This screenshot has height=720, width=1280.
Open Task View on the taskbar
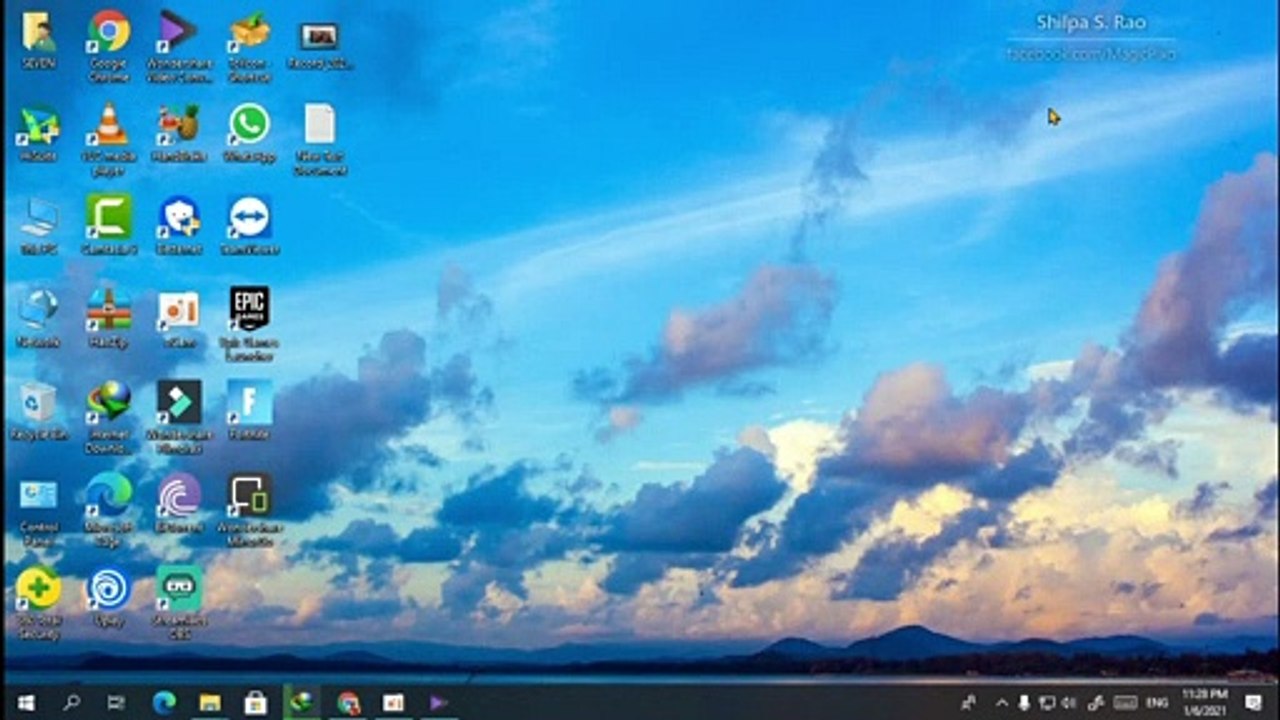pos(117,703)
